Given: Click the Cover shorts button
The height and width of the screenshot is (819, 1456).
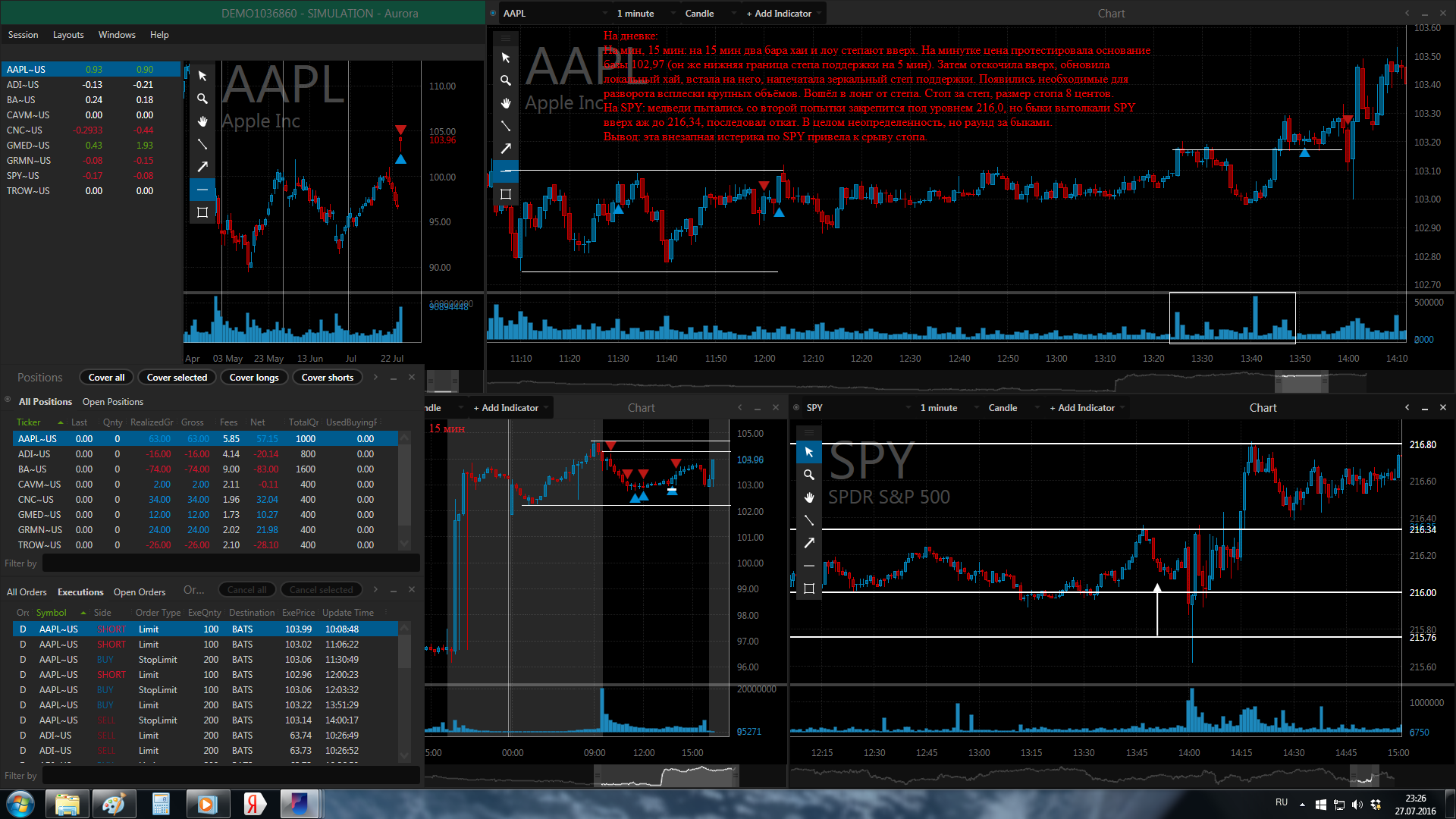Looking at the screenshot, I should pyautogui.click(x=328, y=378).
